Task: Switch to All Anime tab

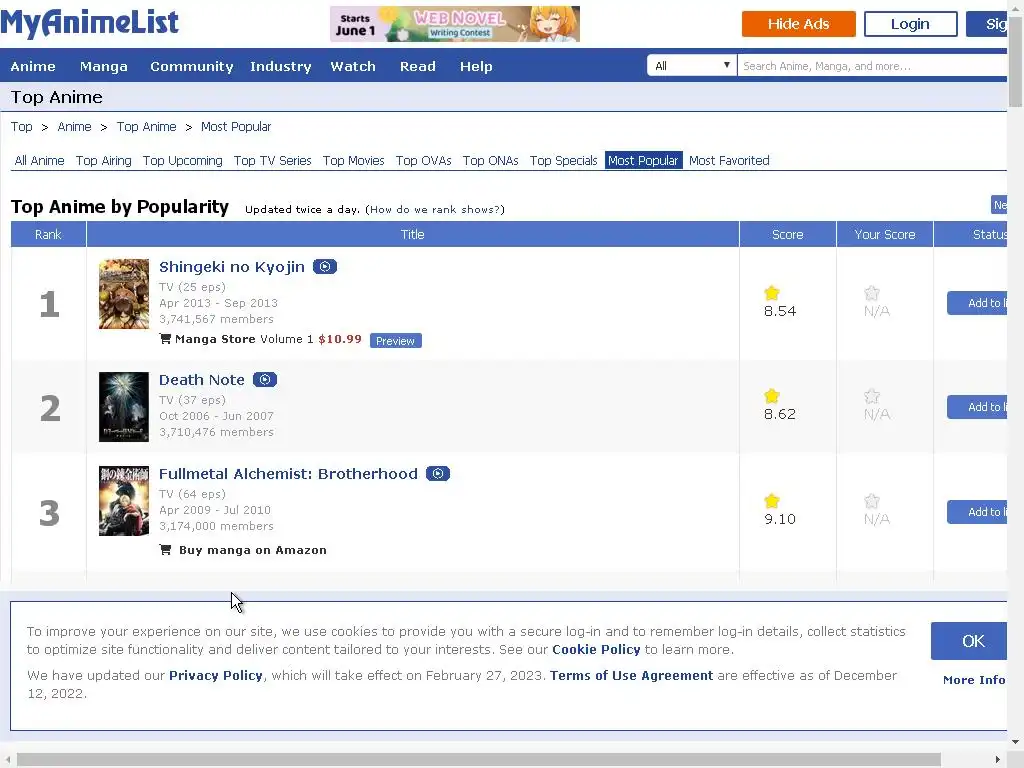Action: pyautogui.click(x=39, y=161)
